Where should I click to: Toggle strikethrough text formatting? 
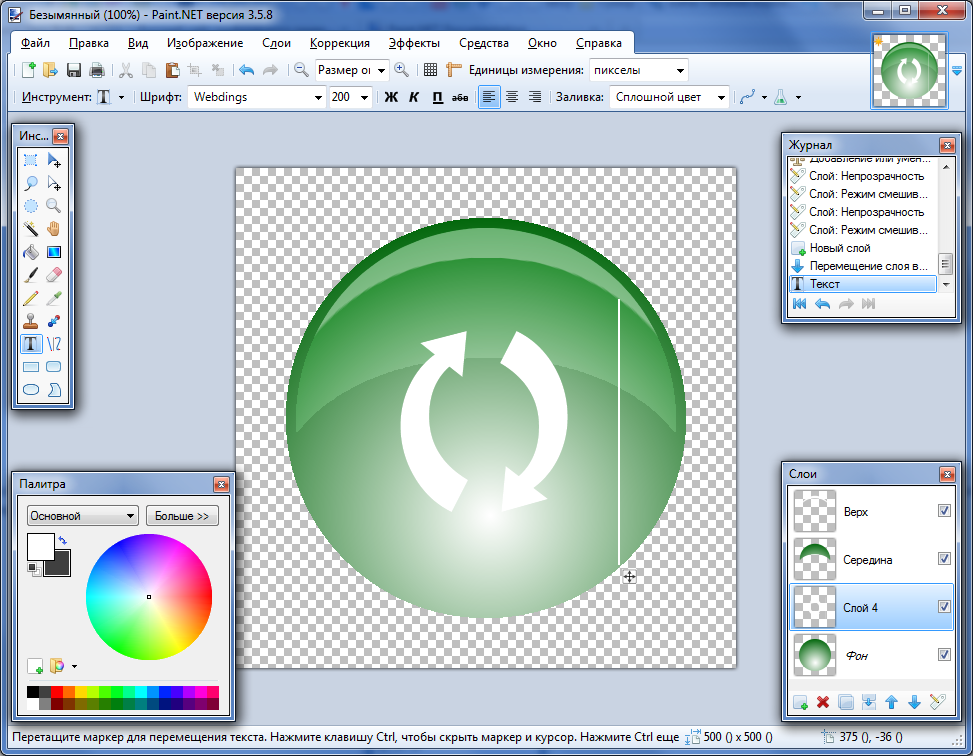(x=460, y=97)
